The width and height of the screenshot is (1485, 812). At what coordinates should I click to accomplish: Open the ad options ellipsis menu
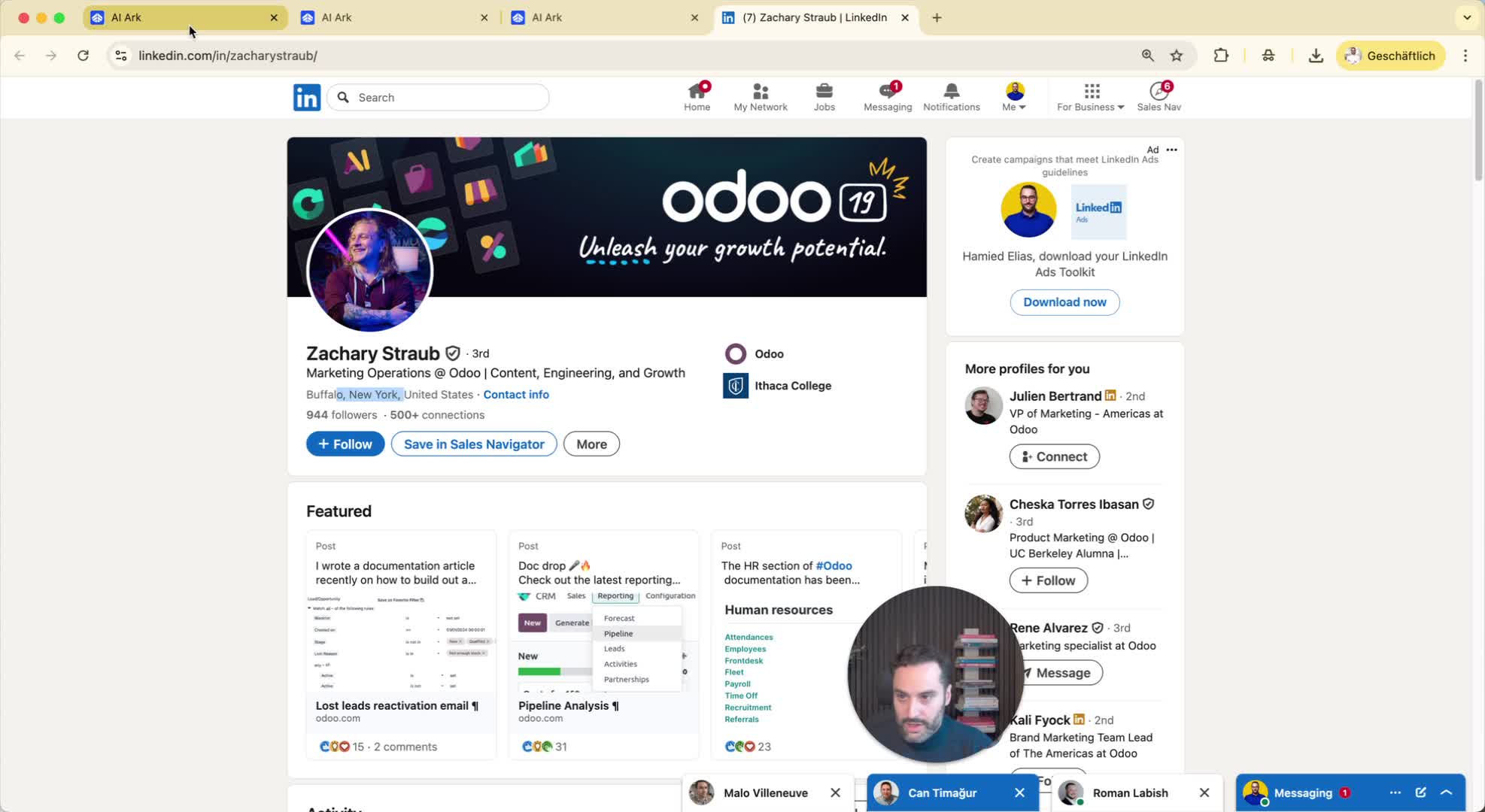point(1171,150)
